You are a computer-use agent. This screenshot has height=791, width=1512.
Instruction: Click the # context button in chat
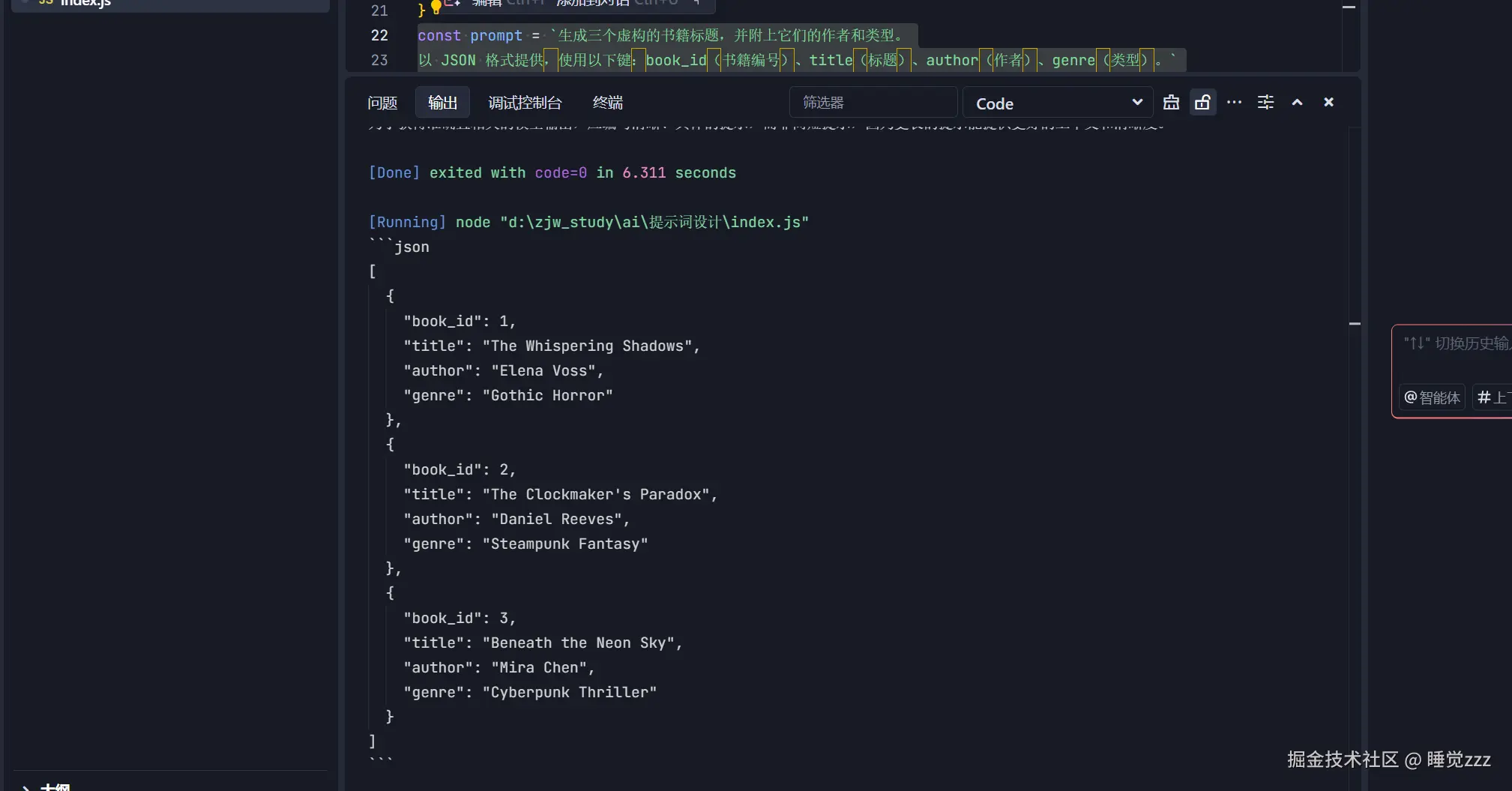(x=1492, y=397)
